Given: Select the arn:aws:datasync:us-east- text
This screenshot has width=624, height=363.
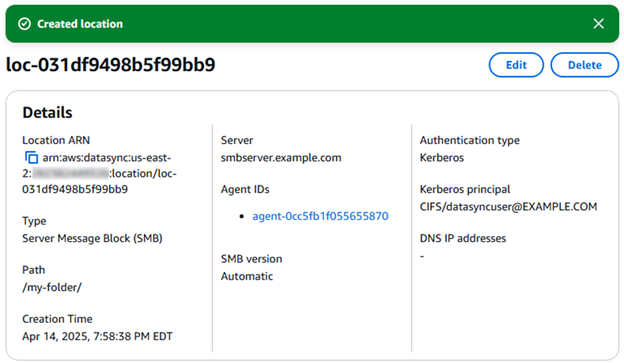Looking at the screenshot, I should click(x=107, y=158).
